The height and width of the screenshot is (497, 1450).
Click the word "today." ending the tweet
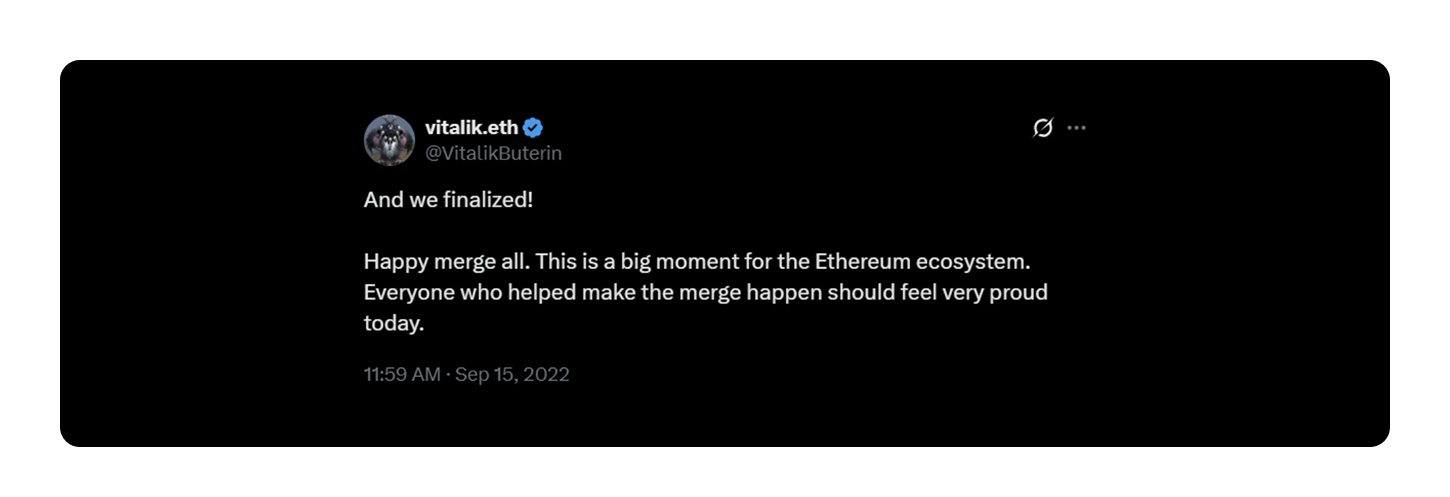(x=394, y=324)
